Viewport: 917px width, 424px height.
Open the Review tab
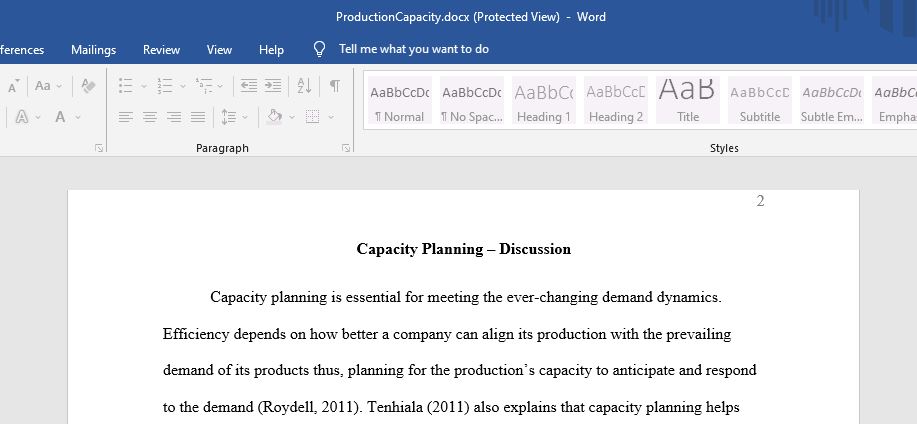[161, 50]
